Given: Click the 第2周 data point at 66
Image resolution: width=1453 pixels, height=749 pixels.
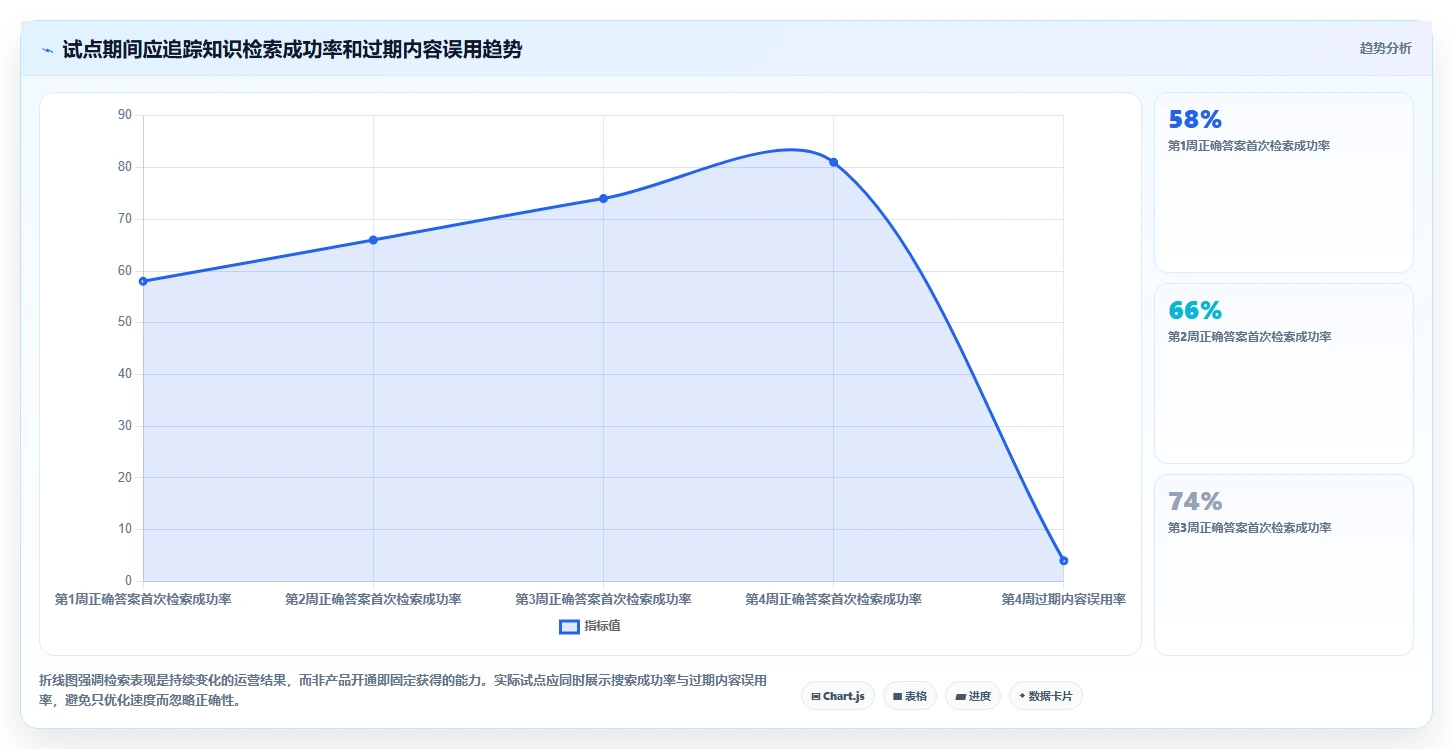Looking at the screenshot, I should coord(373,240).
